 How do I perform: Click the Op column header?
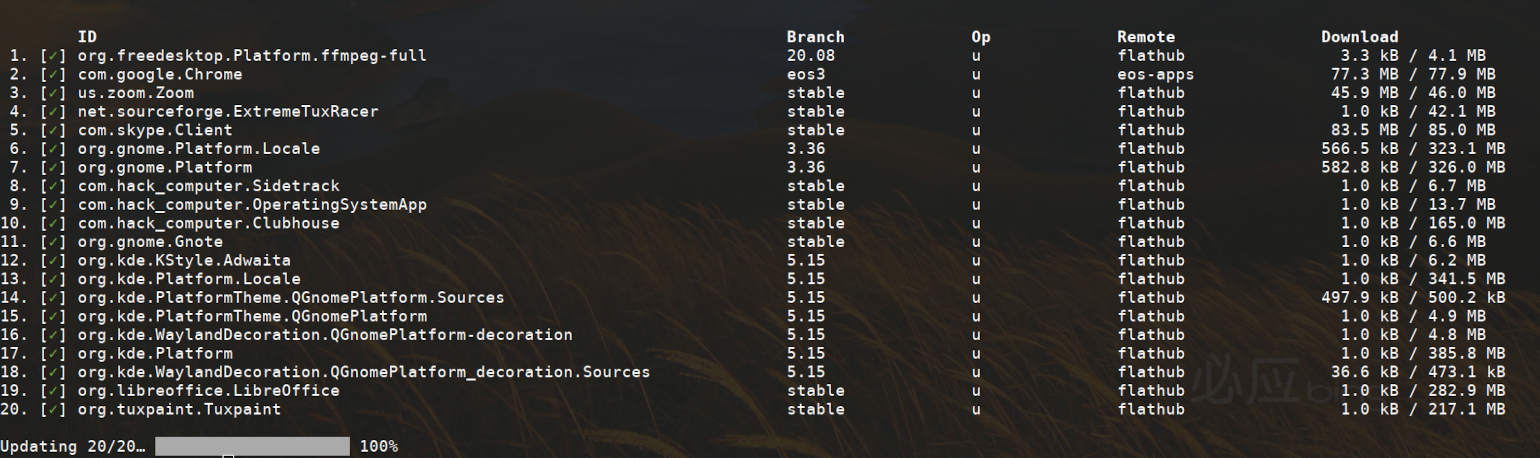pyautogui.click(x=981, y=37)
